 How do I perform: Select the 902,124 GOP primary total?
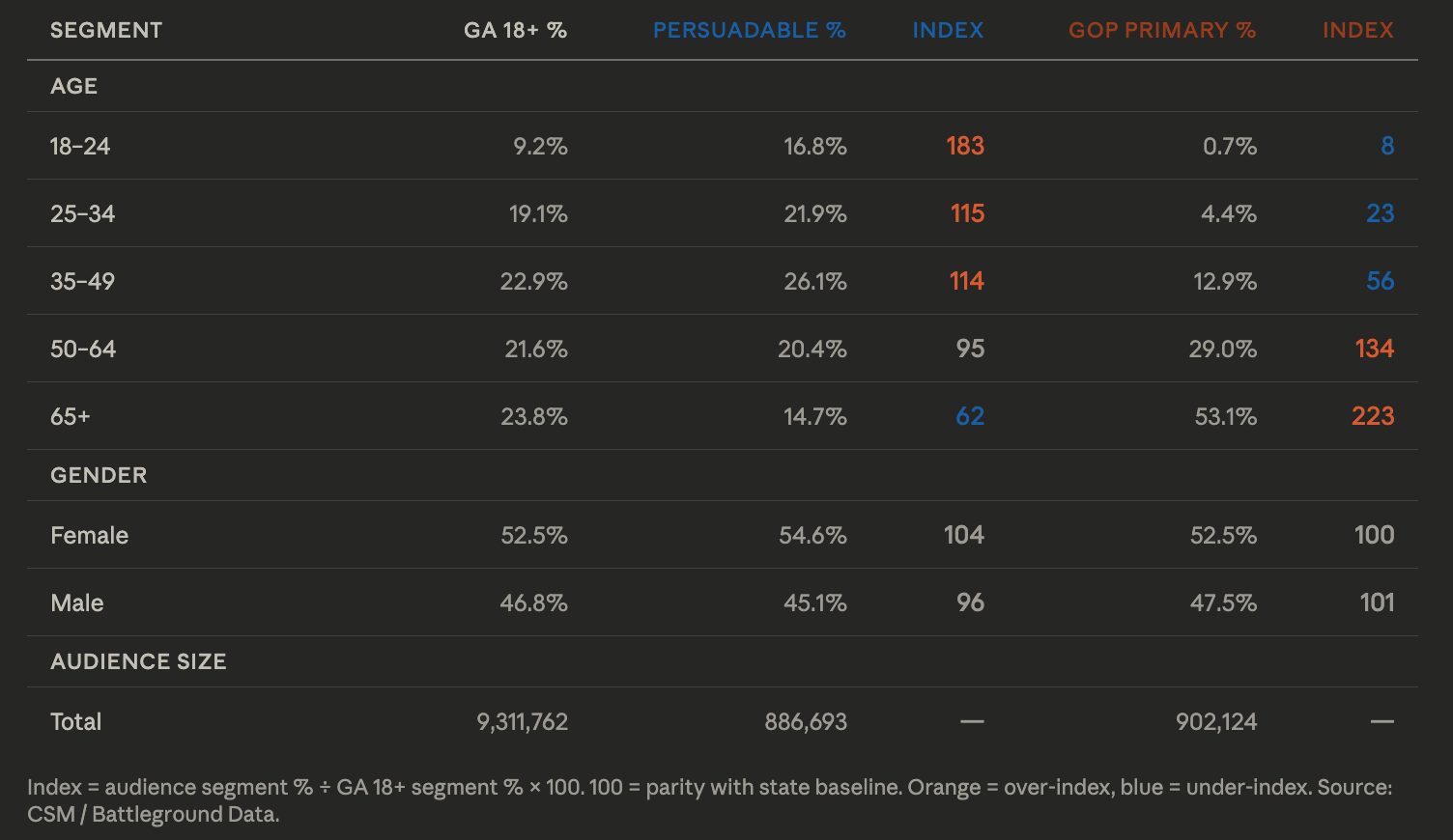[x=1215, y=721]
